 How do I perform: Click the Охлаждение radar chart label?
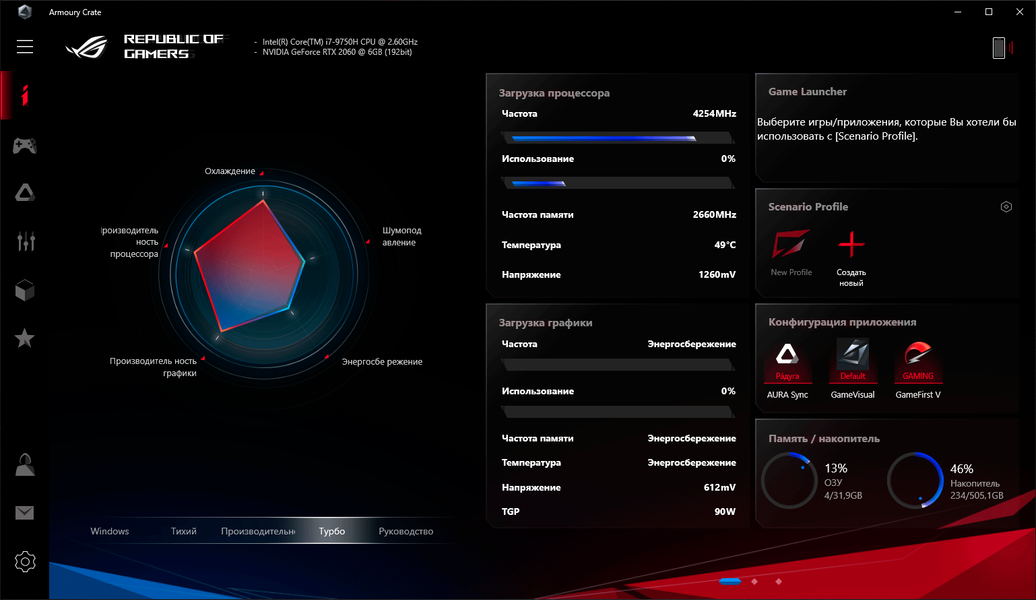[x=230, y=171]
